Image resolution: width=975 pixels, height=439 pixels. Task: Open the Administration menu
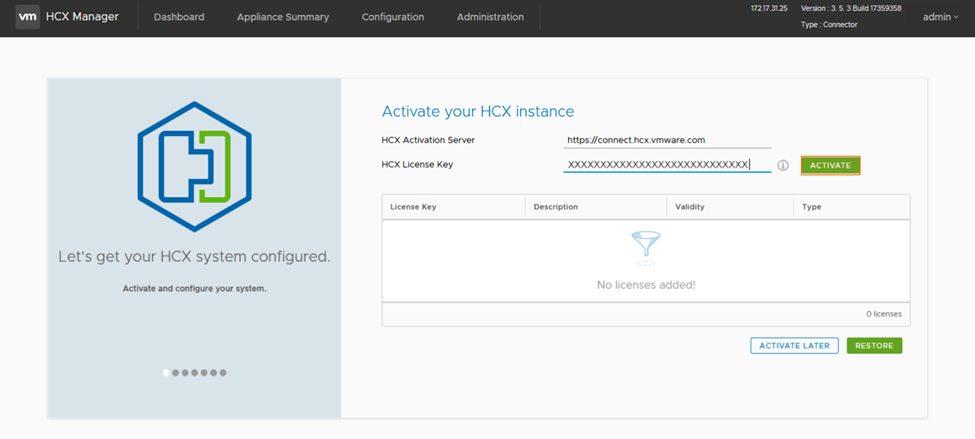pos(490,17)
